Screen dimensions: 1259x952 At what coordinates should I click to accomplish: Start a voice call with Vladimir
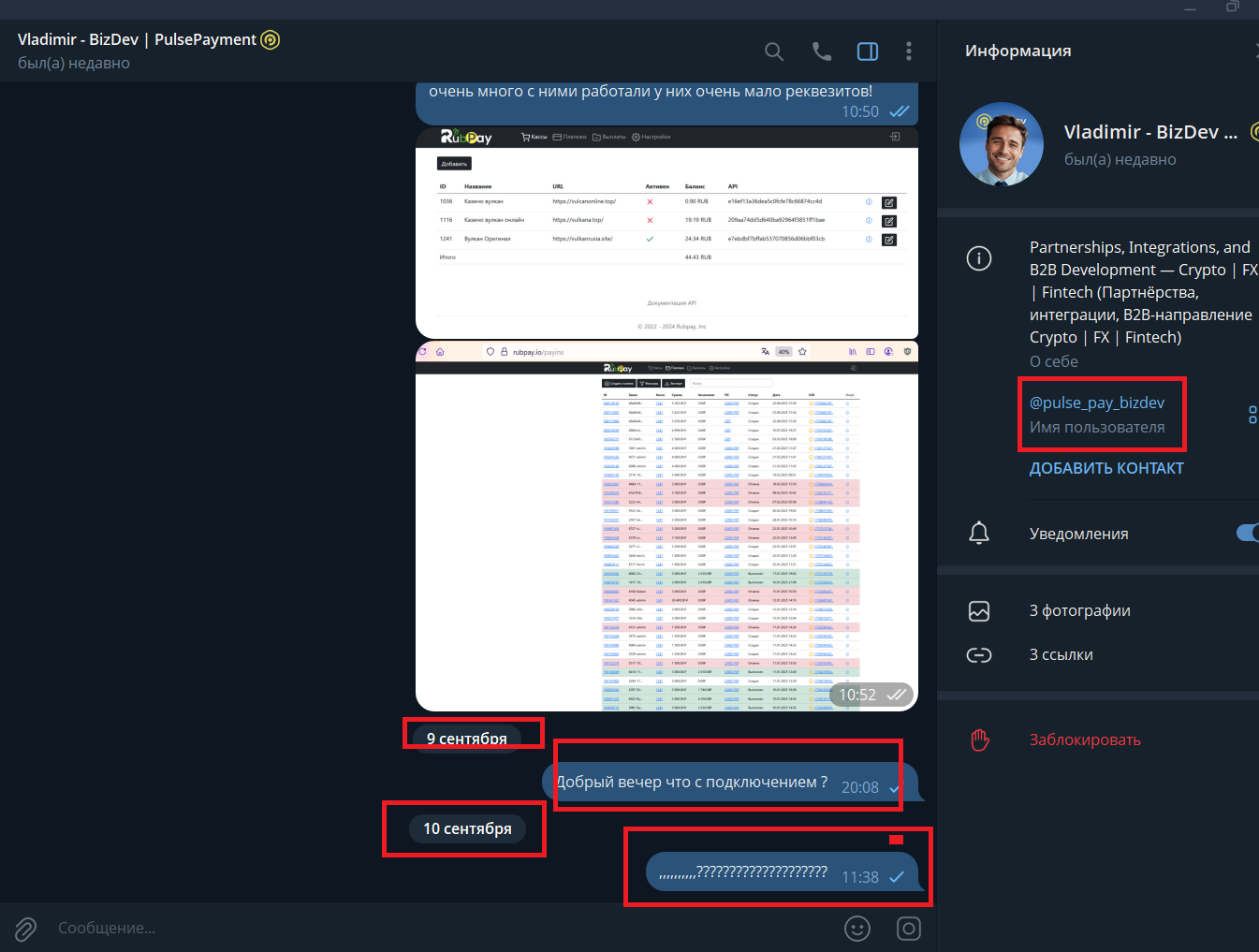point(822,51)
